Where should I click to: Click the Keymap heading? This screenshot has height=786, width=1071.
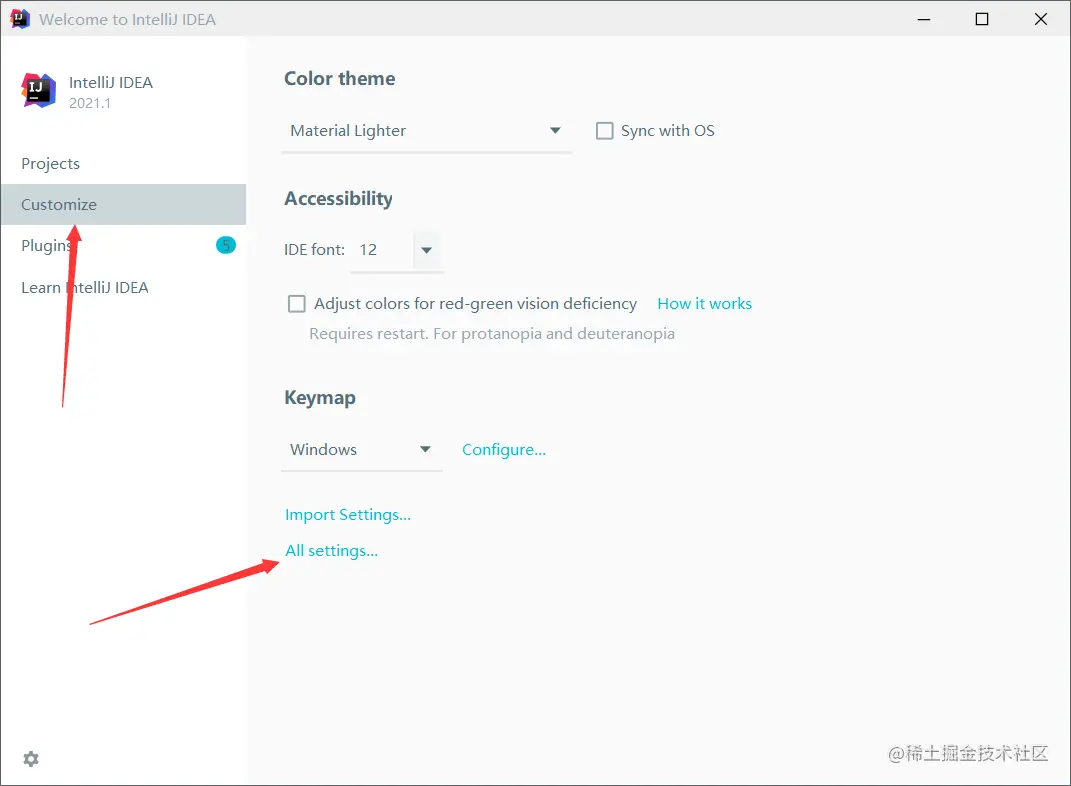click(320, 398)
